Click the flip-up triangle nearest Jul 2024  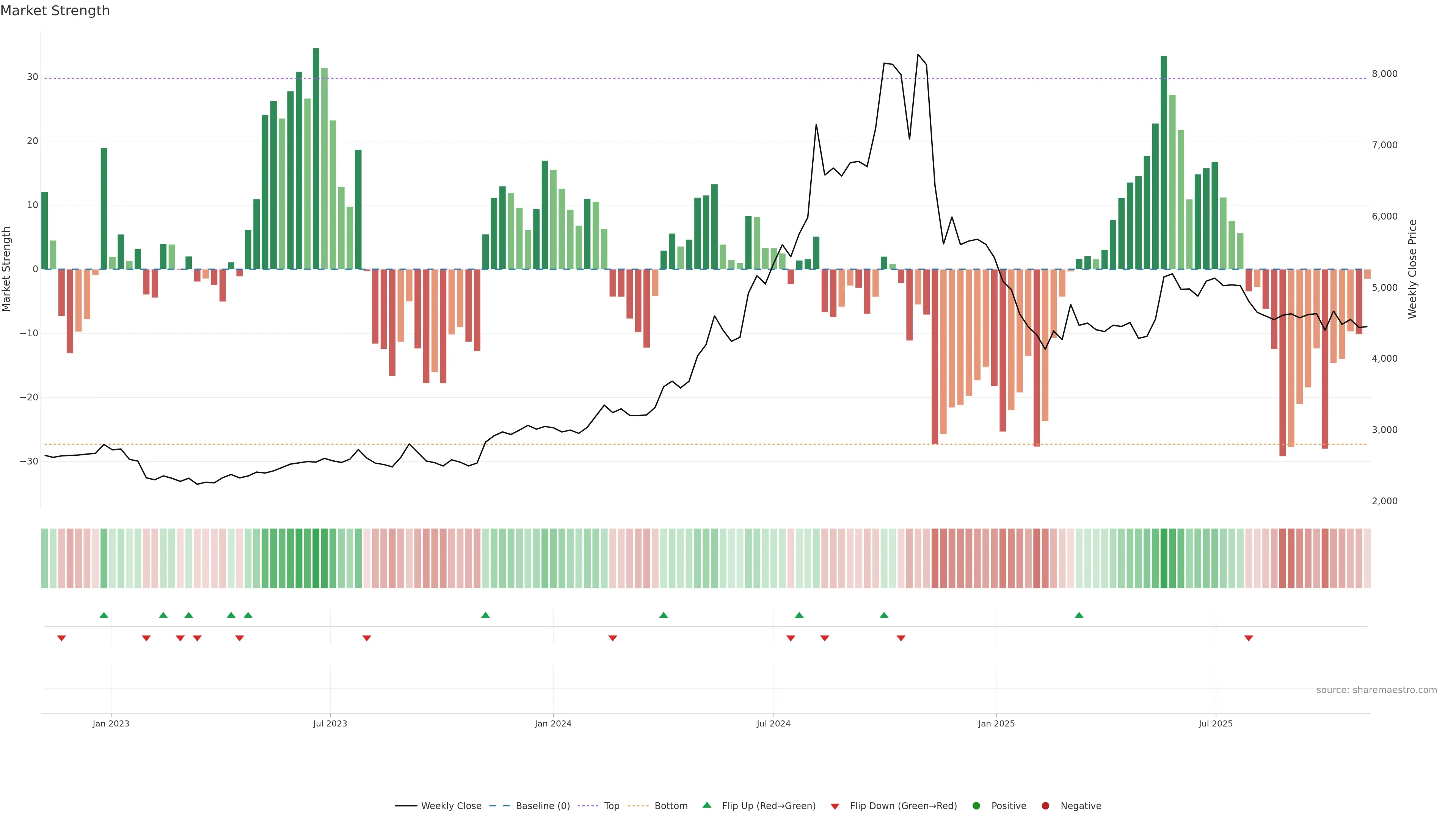(x=799, y=615)
